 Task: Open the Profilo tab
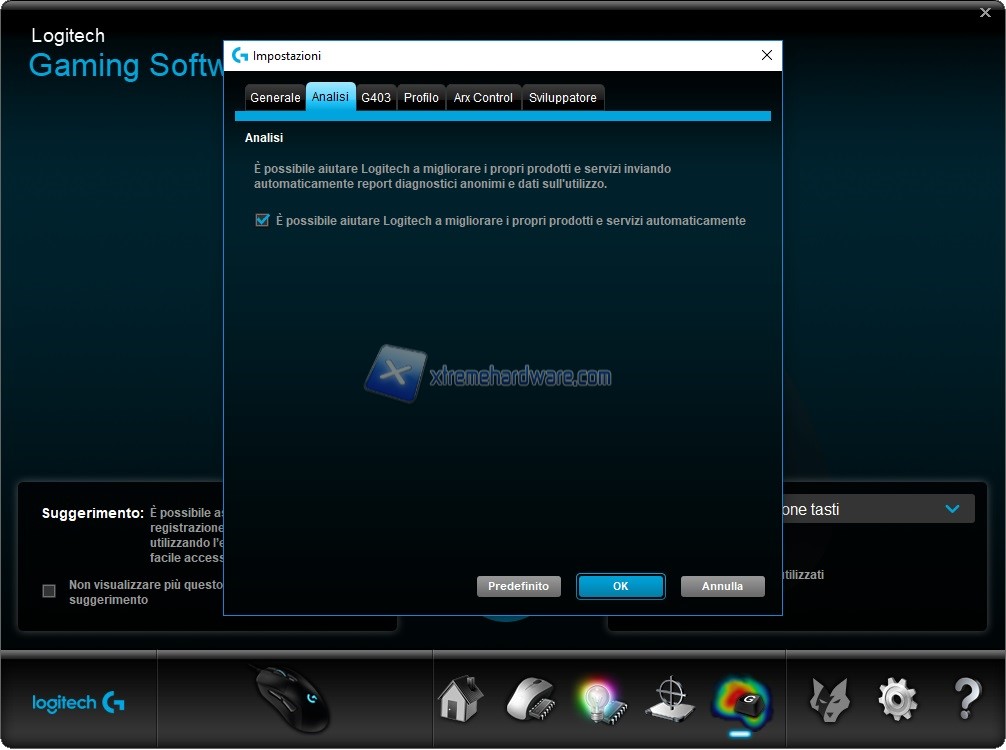click(421, 98)
